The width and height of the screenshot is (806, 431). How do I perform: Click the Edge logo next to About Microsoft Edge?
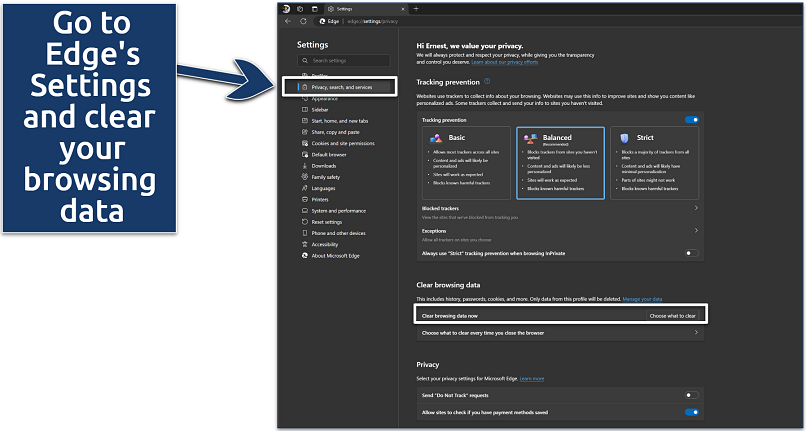(305, 256)
